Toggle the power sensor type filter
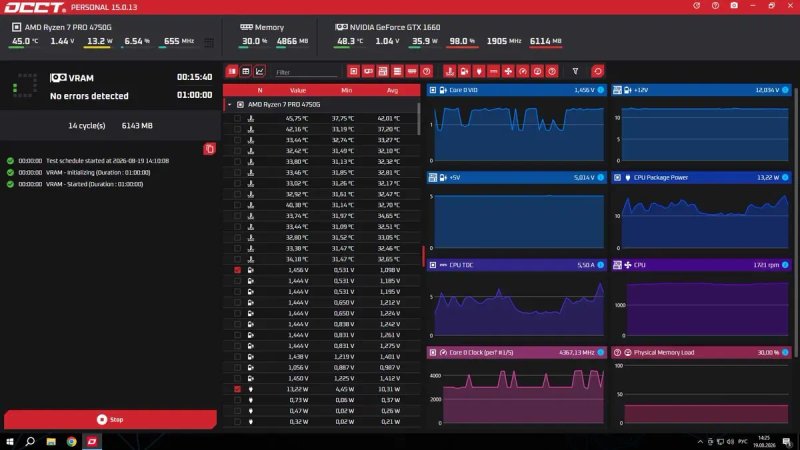This screenshot has width=800, height=450. [x=479, y=71]
